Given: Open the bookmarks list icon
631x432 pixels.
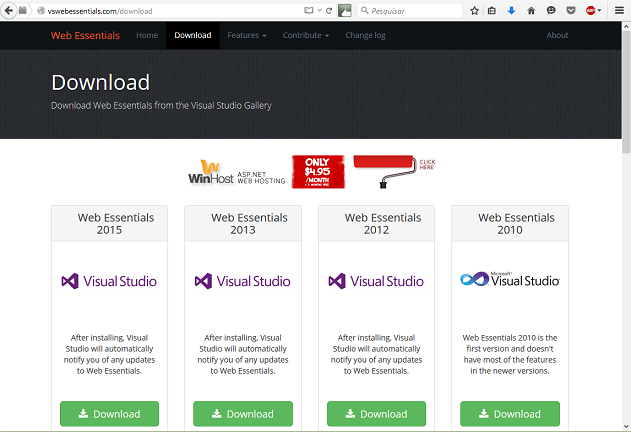Looking at the screenshot, I should click(492, 11).
